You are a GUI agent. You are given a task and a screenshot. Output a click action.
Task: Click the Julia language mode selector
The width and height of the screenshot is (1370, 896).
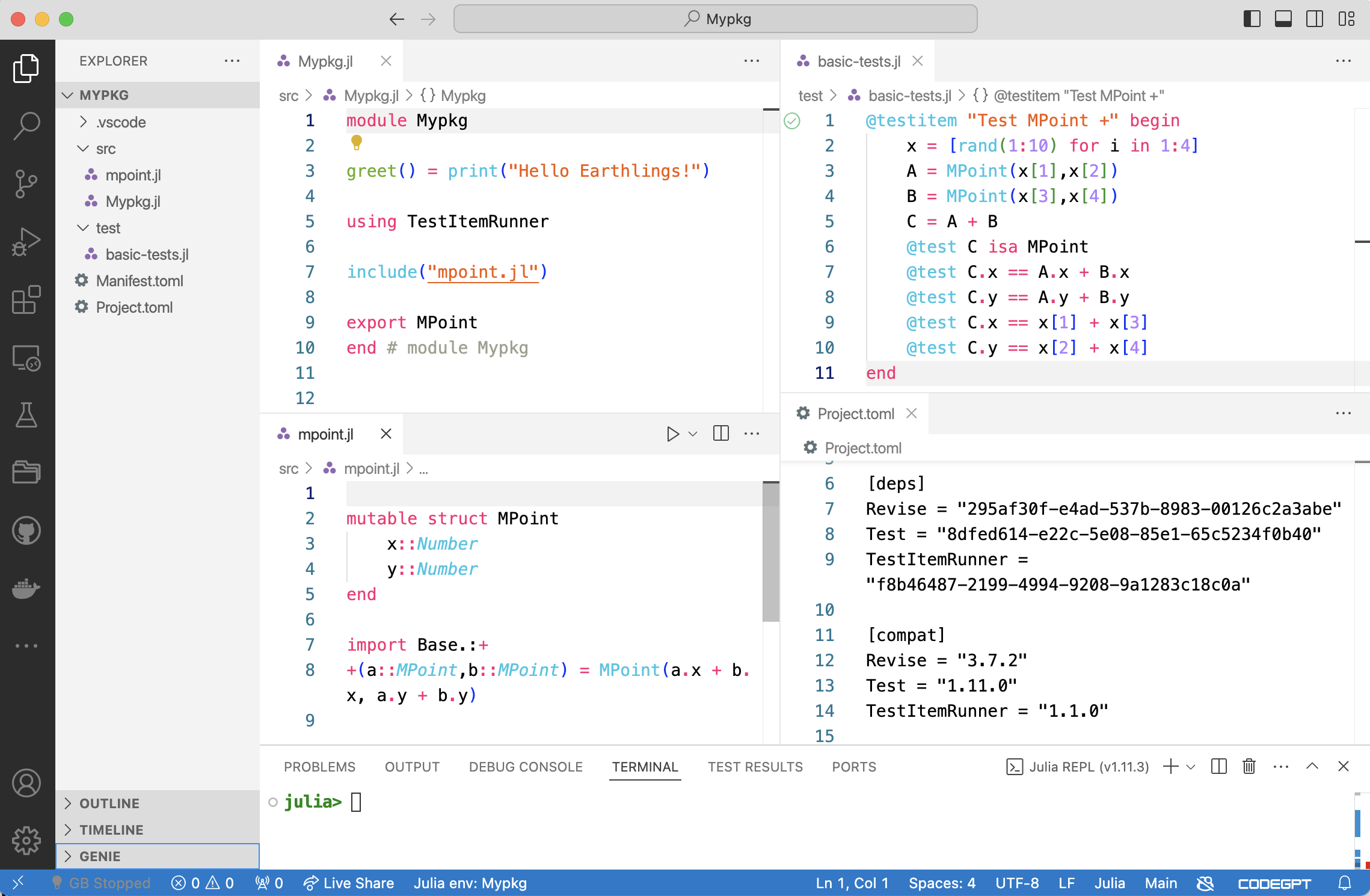pyautogui.click(x=1110, y=883)
